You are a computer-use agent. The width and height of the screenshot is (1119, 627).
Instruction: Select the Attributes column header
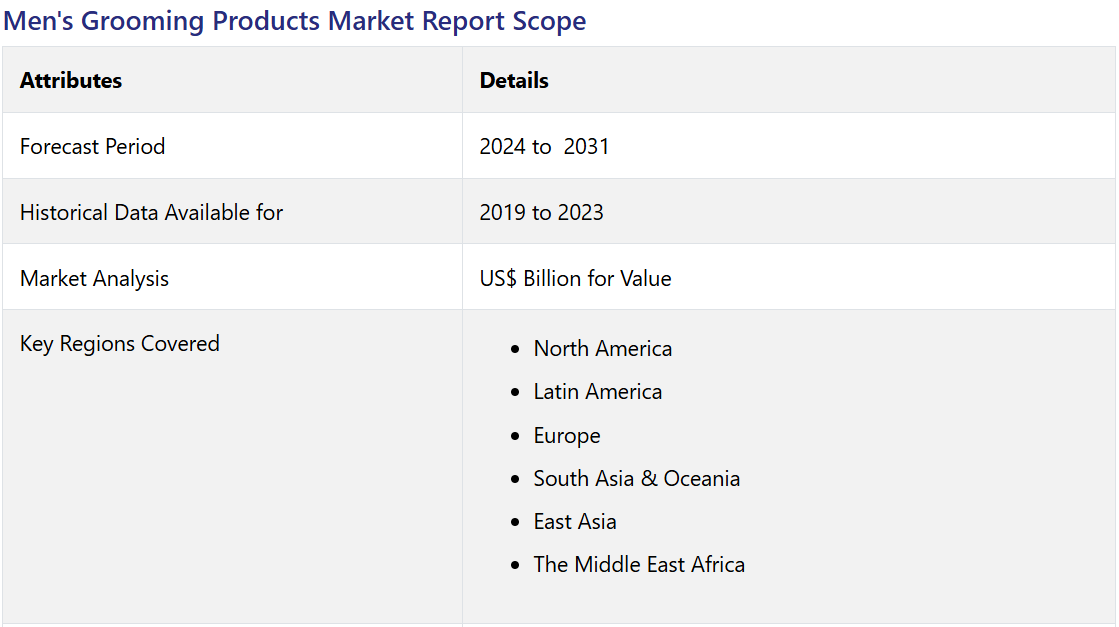[x=71, y=81]
